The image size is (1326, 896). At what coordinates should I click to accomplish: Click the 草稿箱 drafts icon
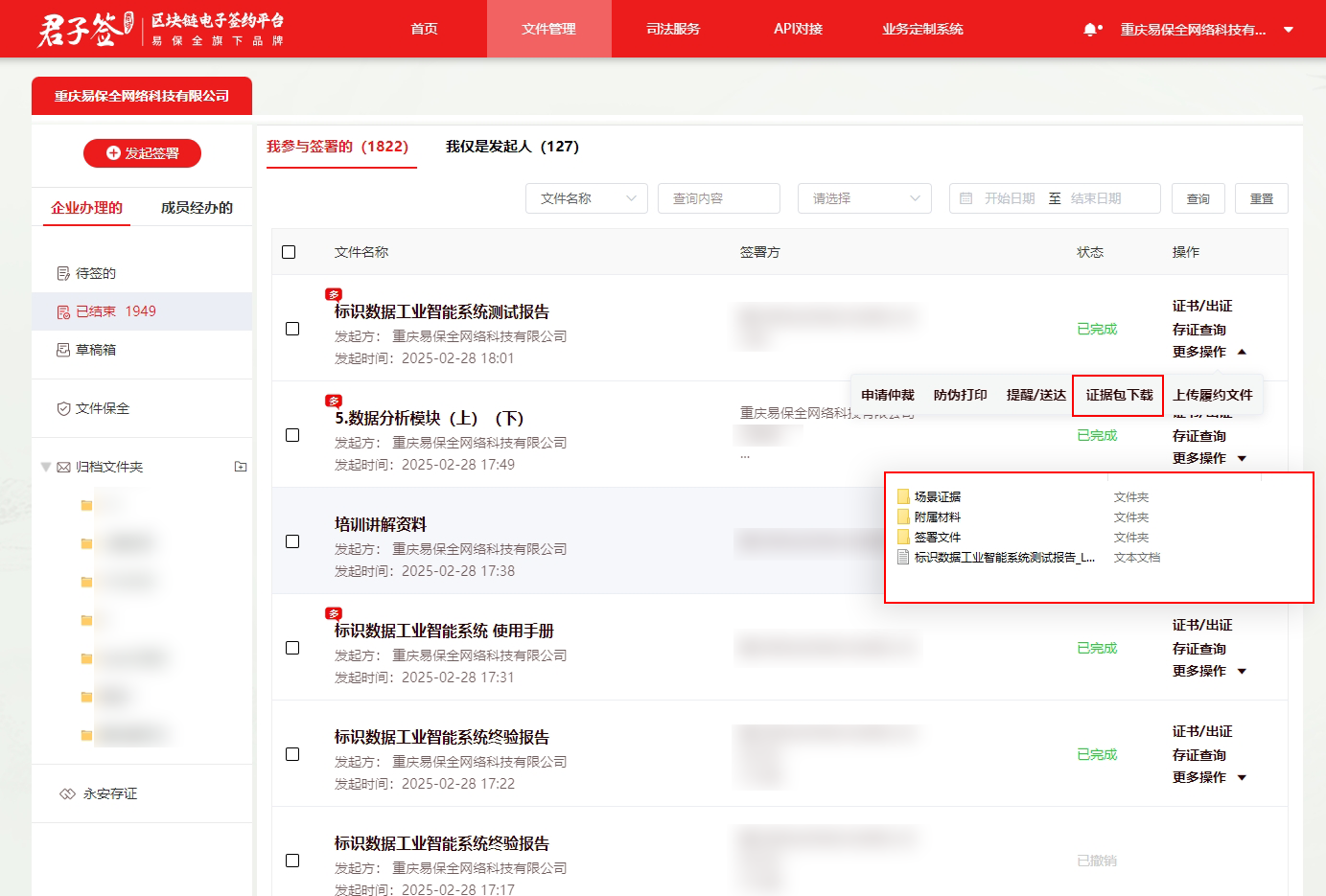click(63, 350)
